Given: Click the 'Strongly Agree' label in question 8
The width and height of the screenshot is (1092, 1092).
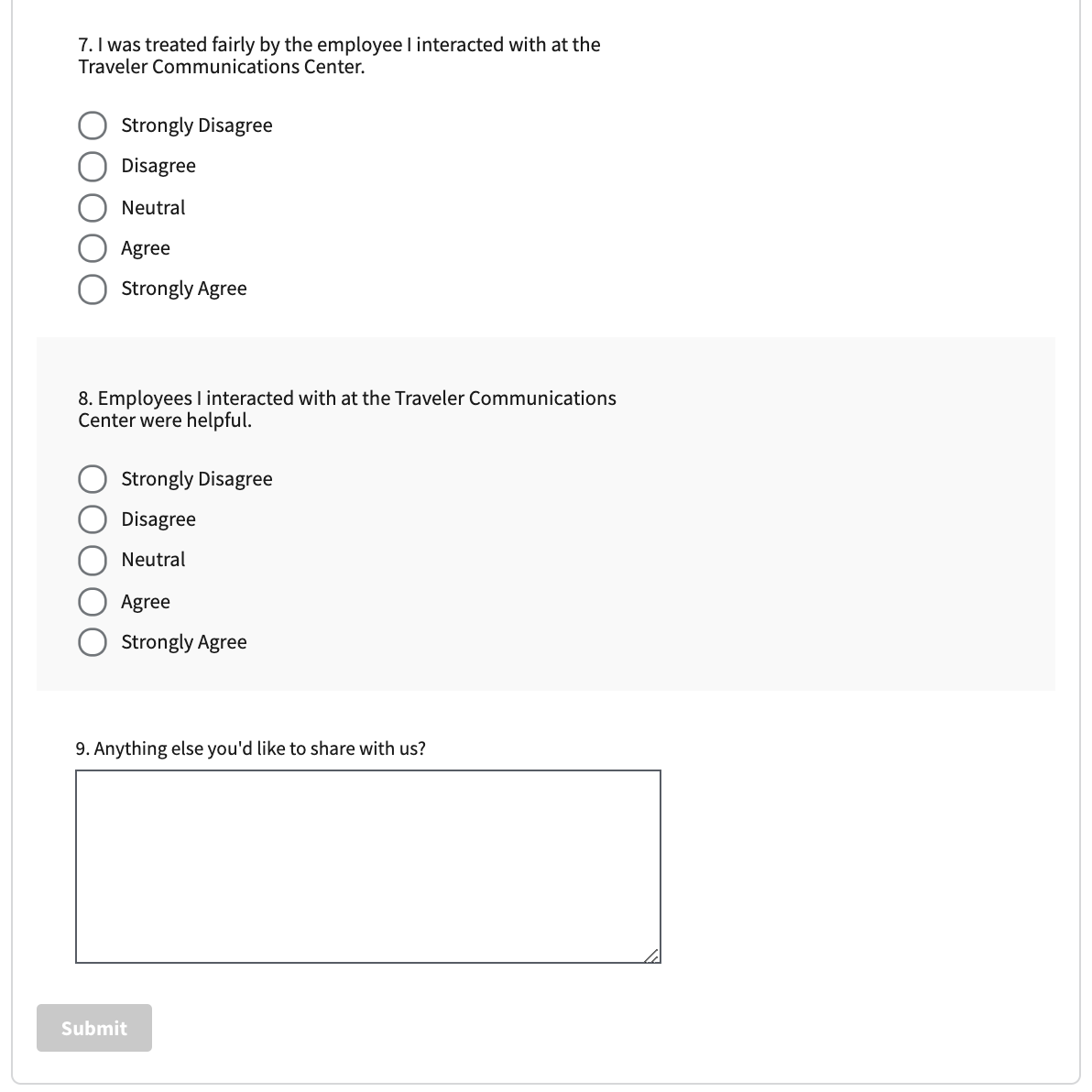Looking at the screenshot, I should (184, 642).
